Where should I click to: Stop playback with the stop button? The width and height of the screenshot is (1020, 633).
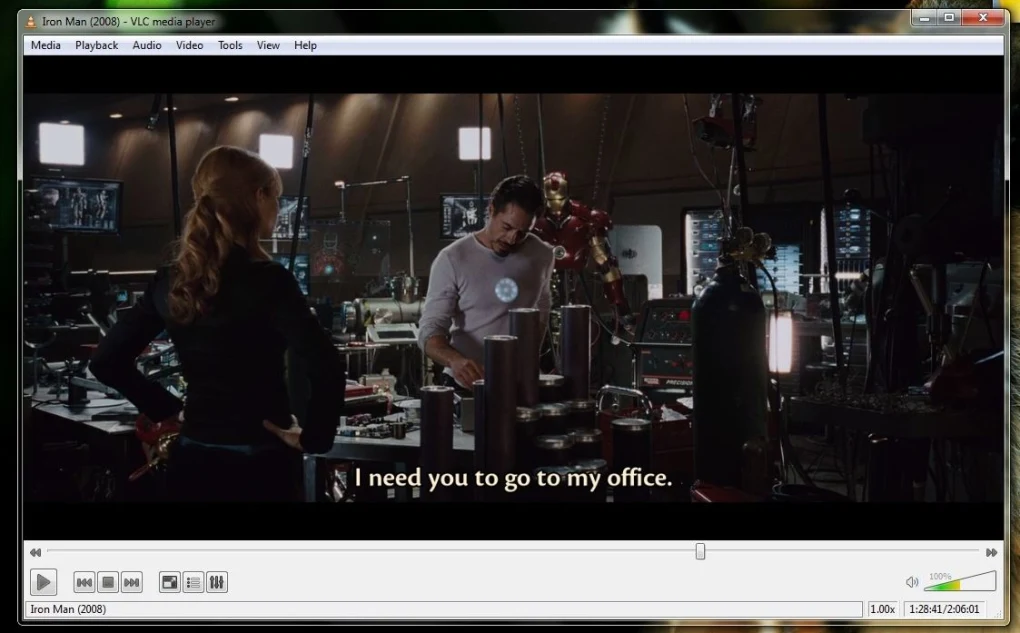coord(108,582)
